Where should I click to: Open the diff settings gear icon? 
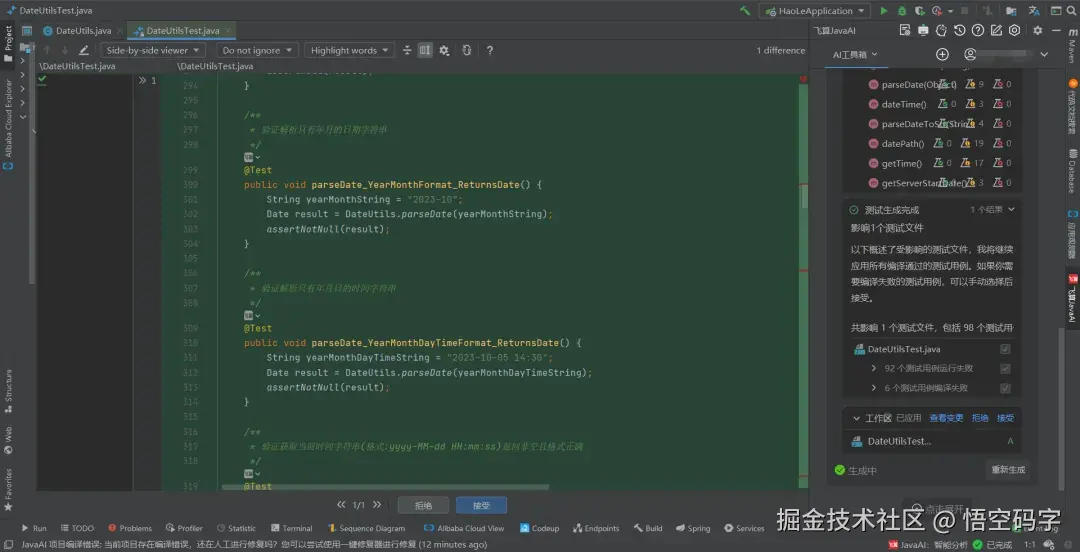coord(444,50)
